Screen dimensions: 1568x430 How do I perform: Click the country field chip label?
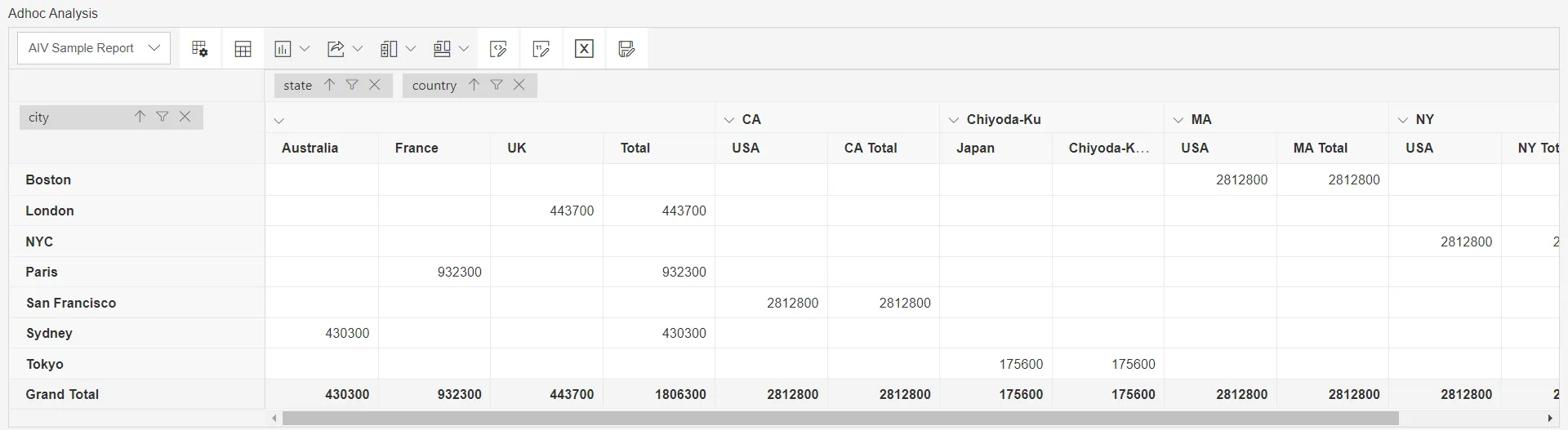434,86
